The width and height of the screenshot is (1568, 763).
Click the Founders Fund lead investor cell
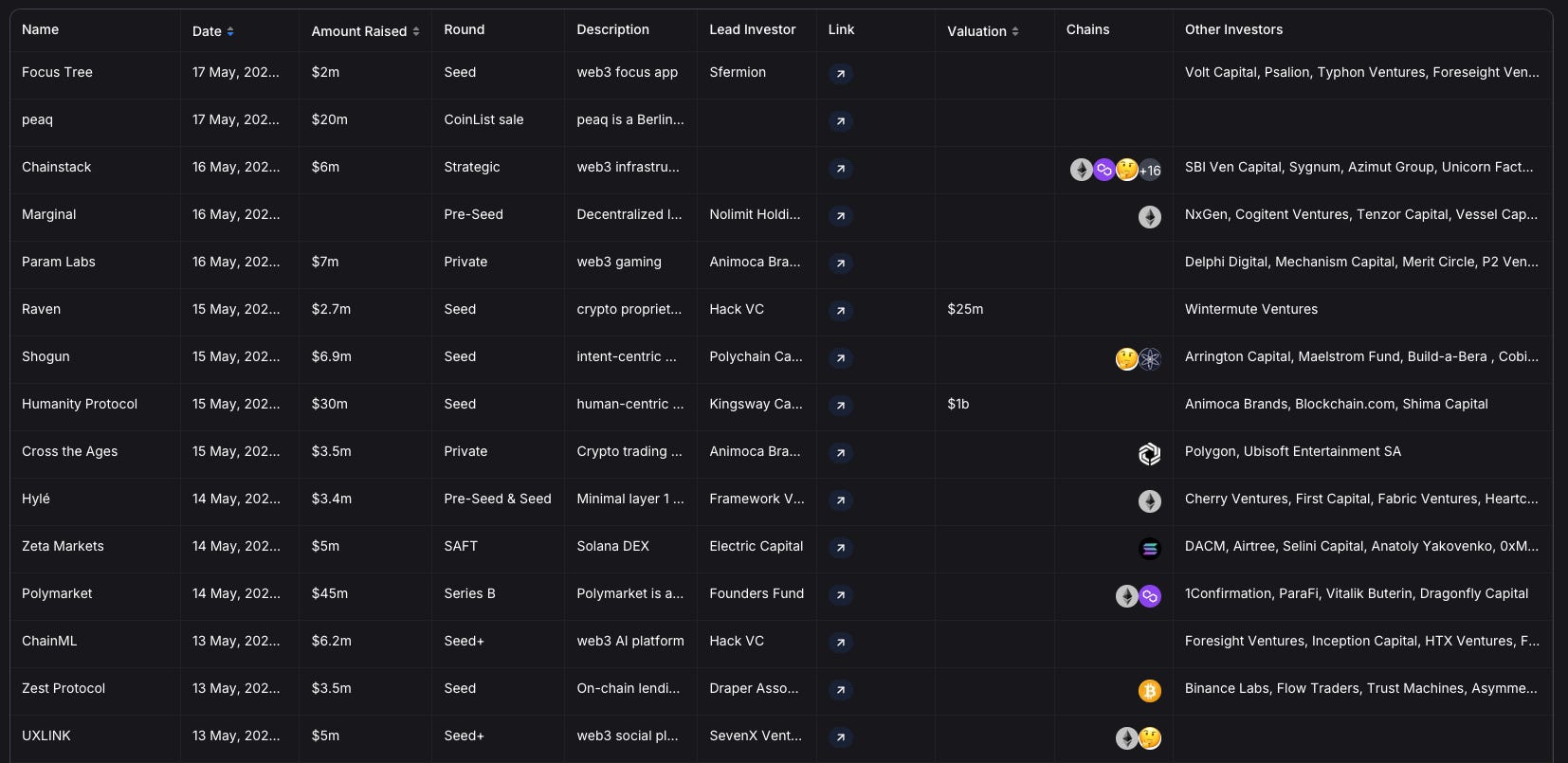pyautogui.click(x=757, y=594)
